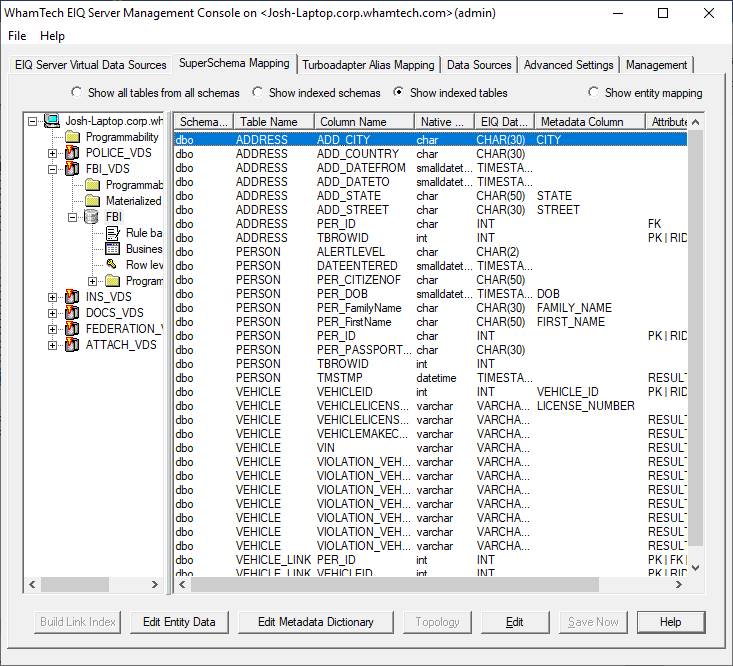Viewport: 733px width, 666px height.
Task: Click the ATTACH_VDS data source icon
Action: 72,344
